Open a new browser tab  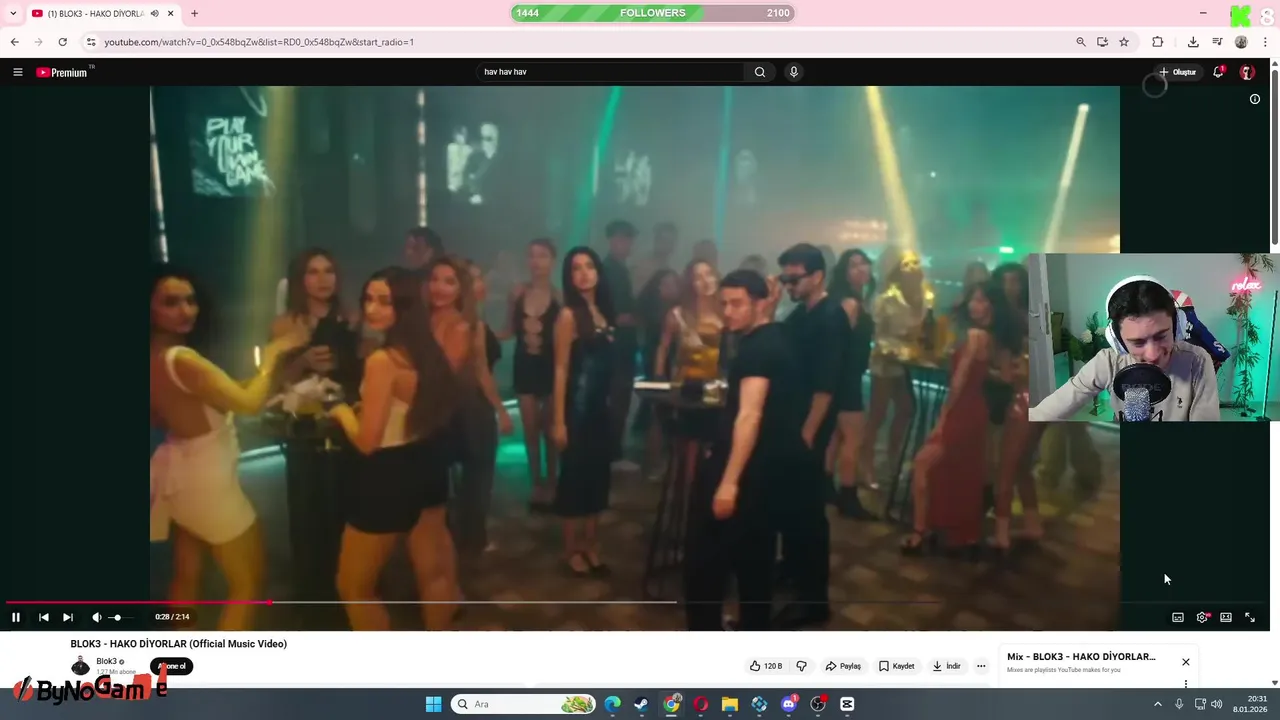[x=194, y=13]
